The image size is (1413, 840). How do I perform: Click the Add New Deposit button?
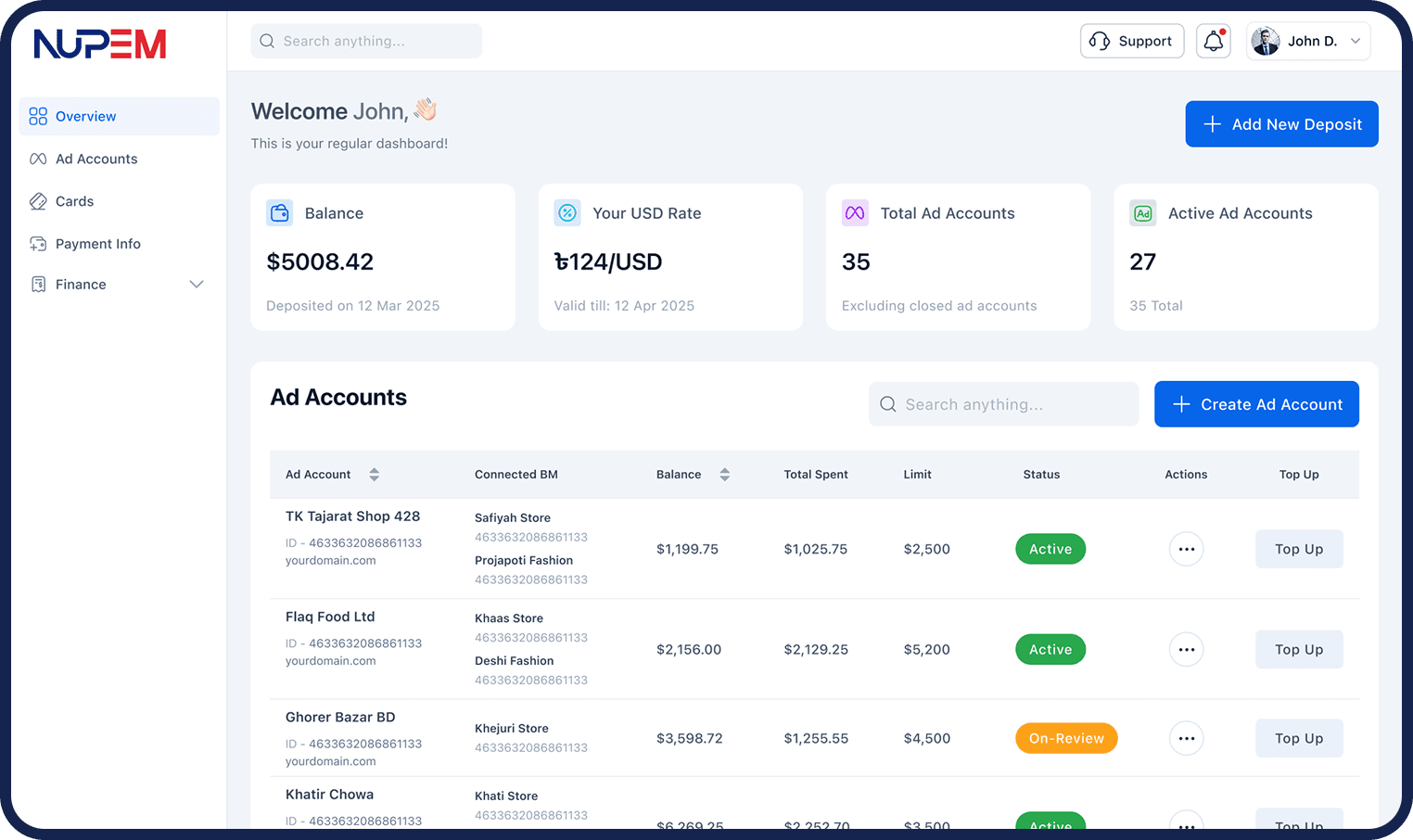point(1281,124)
